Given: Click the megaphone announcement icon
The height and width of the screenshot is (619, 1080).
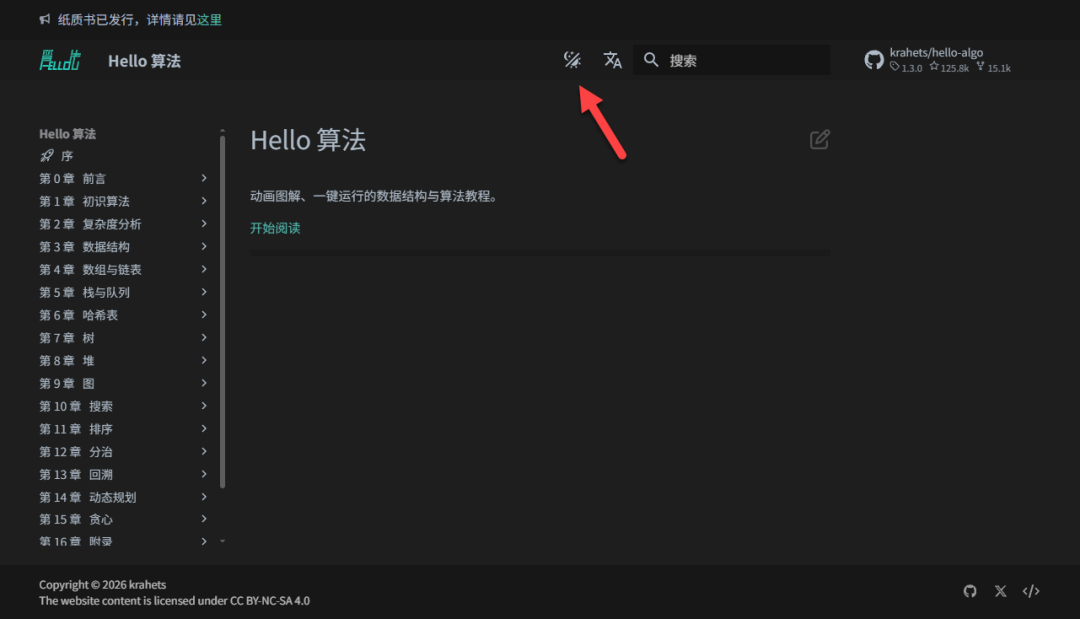Looking at the screenshot, I should click(45, 19).
